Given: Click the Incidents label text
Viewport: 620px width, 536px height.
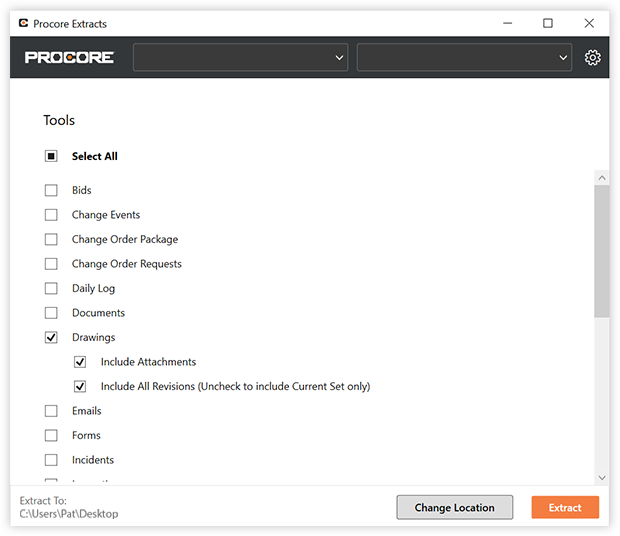Looking at the screenshot, I should tap(93, 460).
